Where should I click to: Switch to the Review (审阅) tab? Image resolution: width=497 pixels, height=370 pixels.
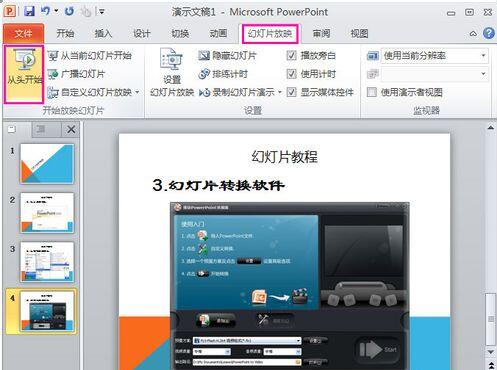coord(321,33)
